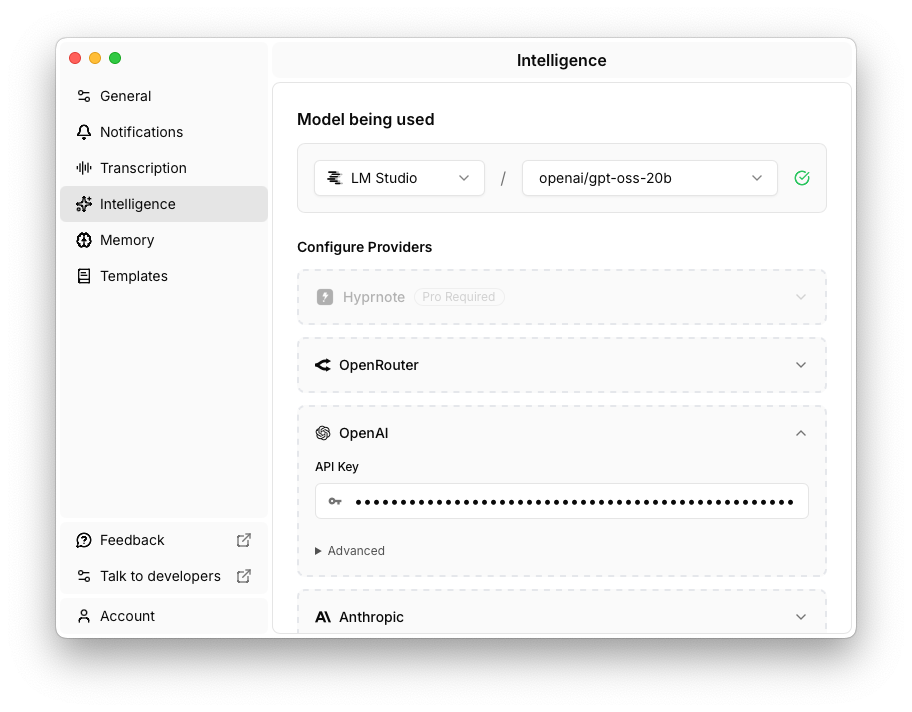Click the Anthropic logo icon
The height and width of the screenshot is (712, 912).
pyautogui.click(x=323, y=617)
